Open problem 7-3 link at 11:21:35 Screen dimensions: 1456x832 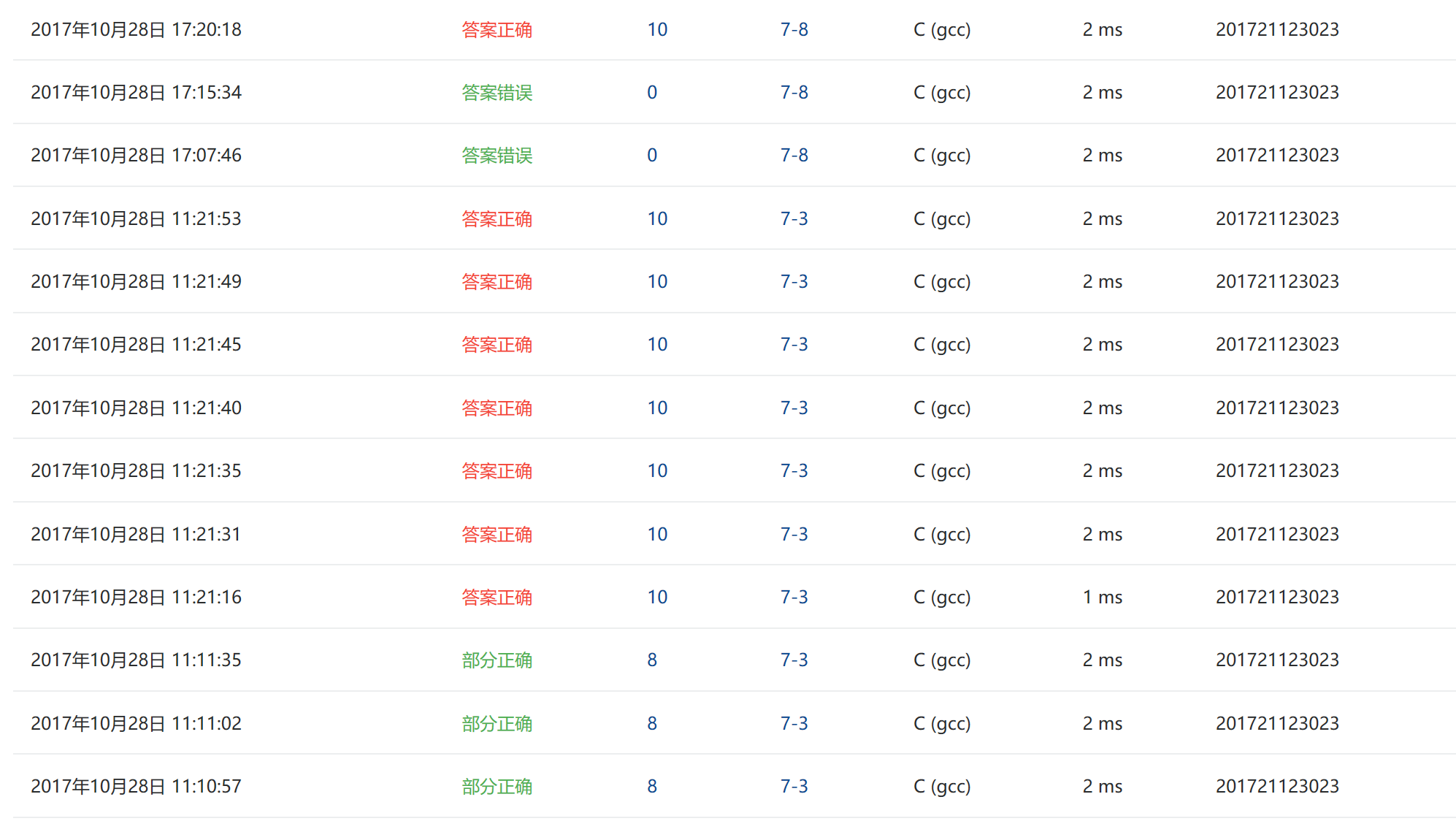pyautogui.click(x=794, y=471)
